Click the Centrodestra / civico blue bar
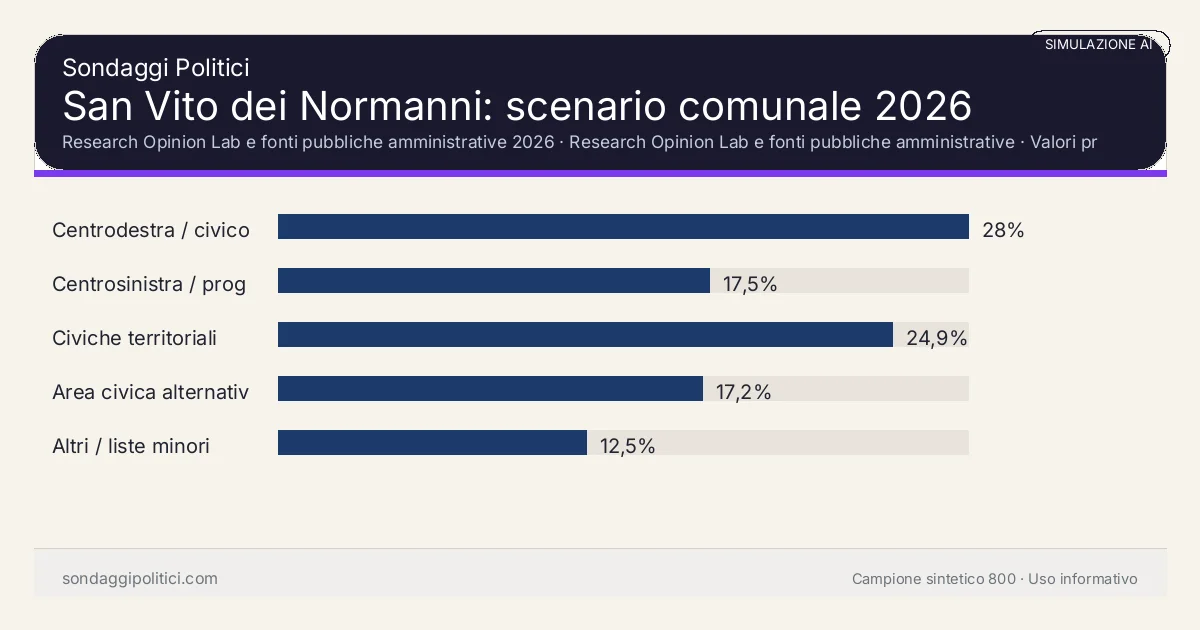Image resolution: width=1200 pixels, height=630 pixels. (623, 227)
